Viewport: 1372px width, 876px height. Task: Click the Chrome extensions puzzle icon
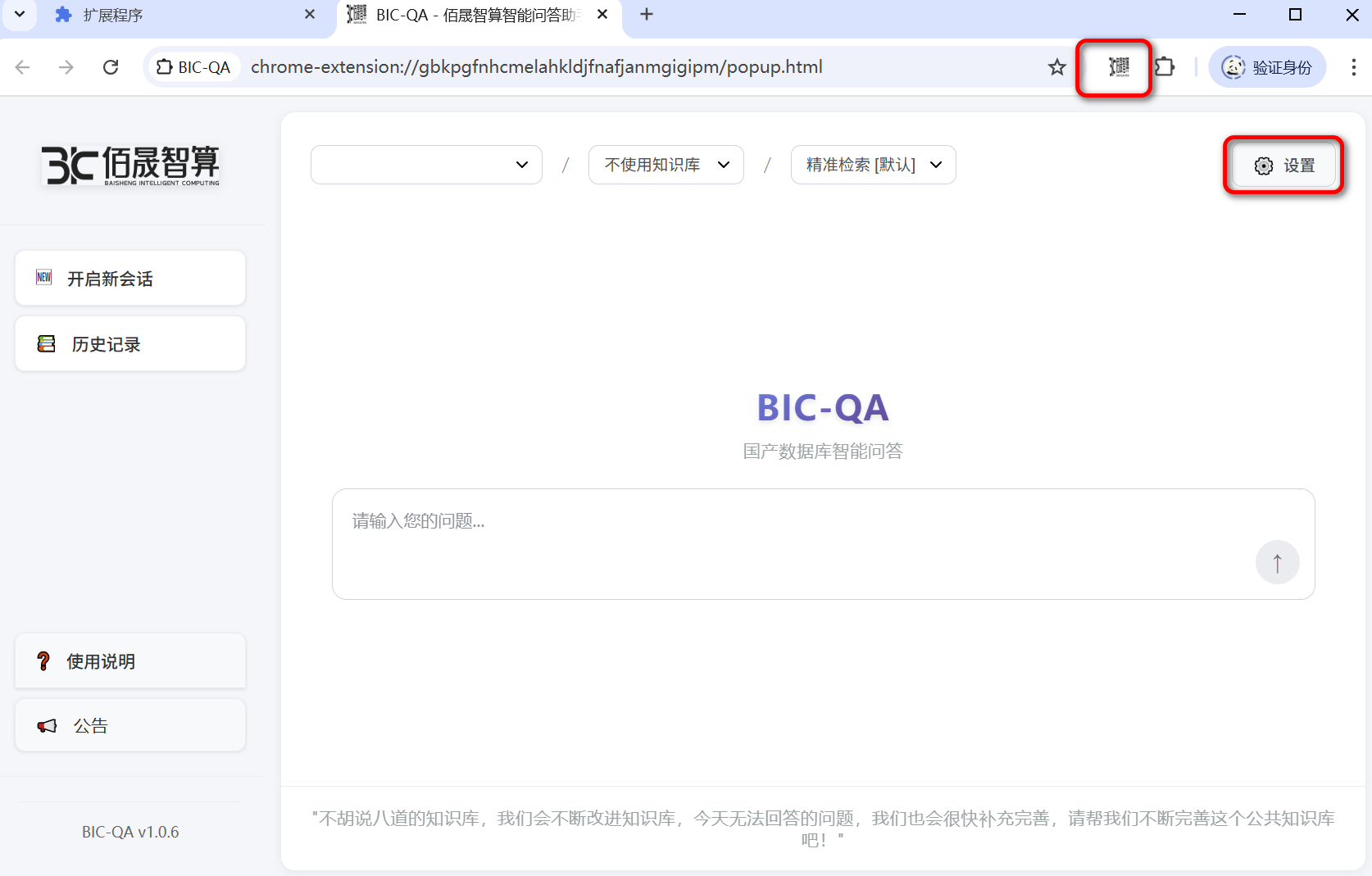(x=1165, y=67)
